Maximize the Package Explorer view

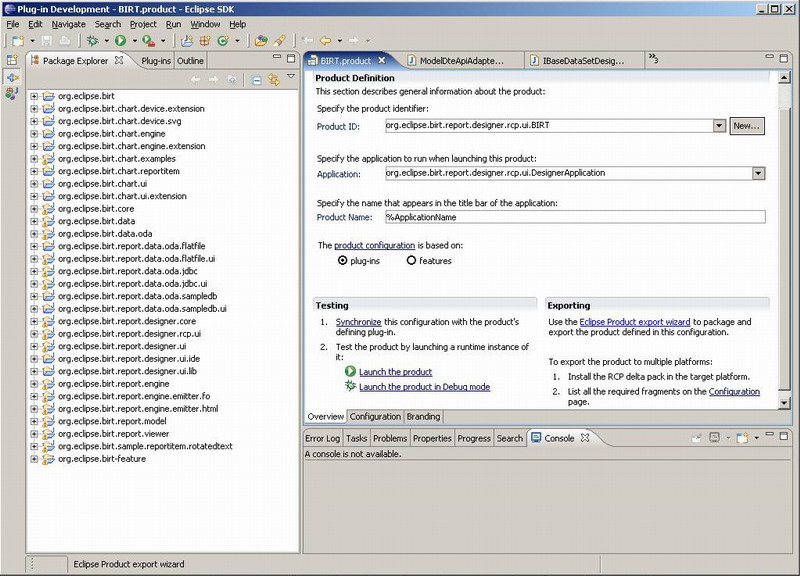(291, 59)
